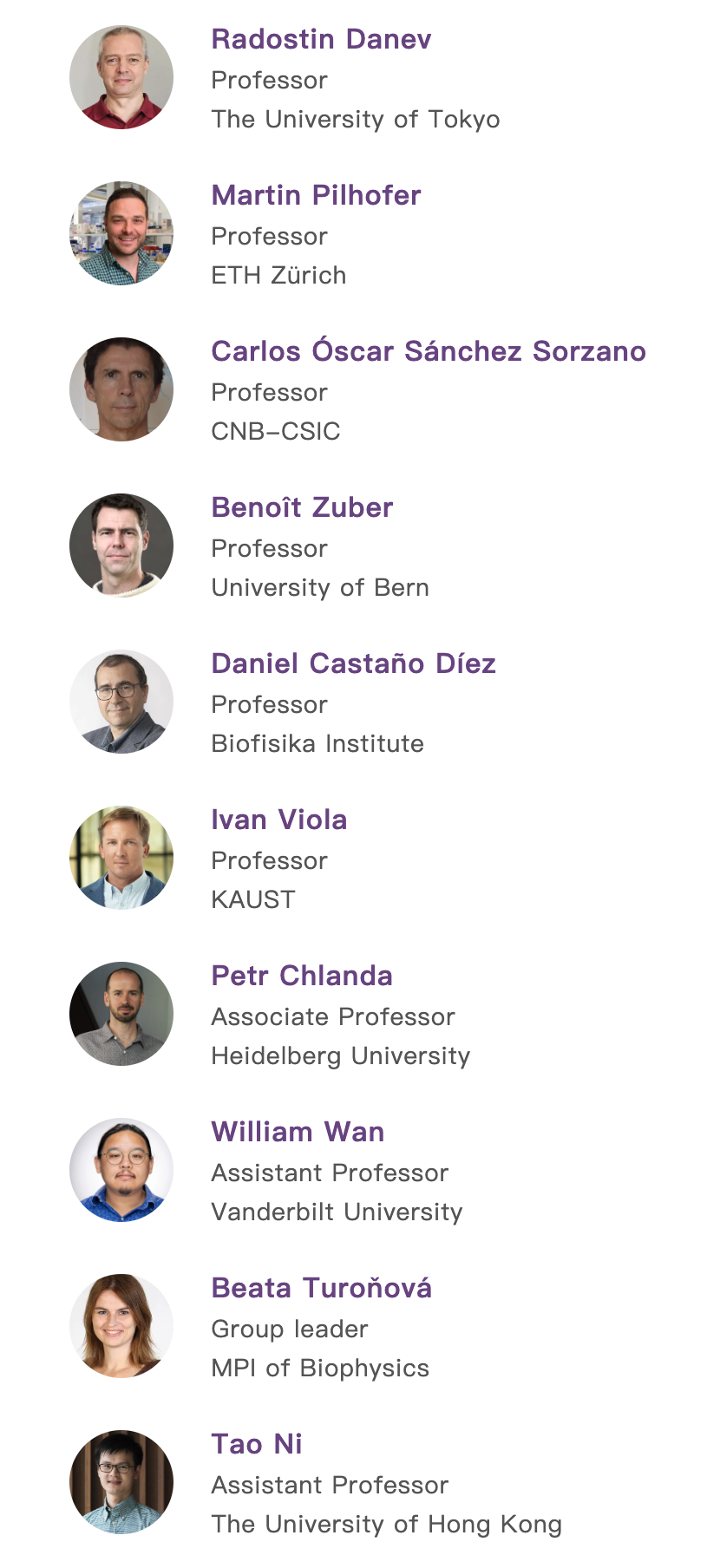Open the Radostin Danev name link
Screen dimensions: 720x1568
tap(321, 39)
